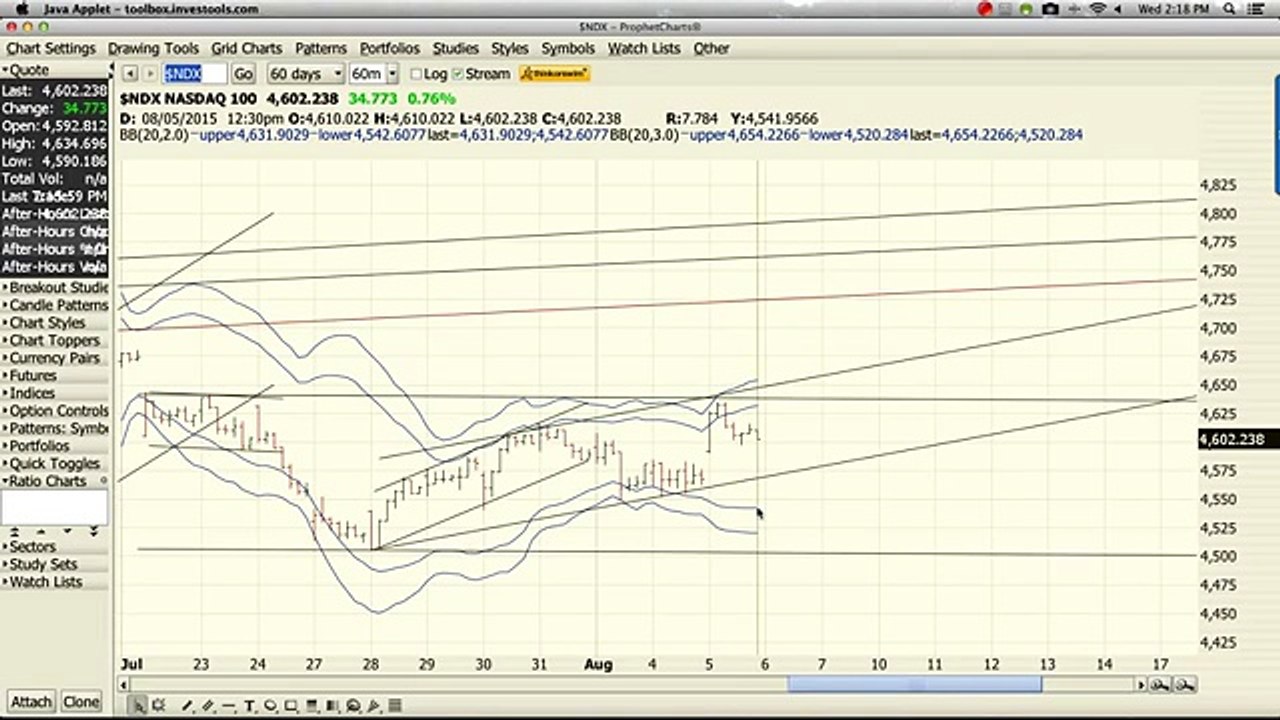The width and height of the screenshot is (1280, 720).
Task: Open the Styles menu
Action: pos(510,48)
